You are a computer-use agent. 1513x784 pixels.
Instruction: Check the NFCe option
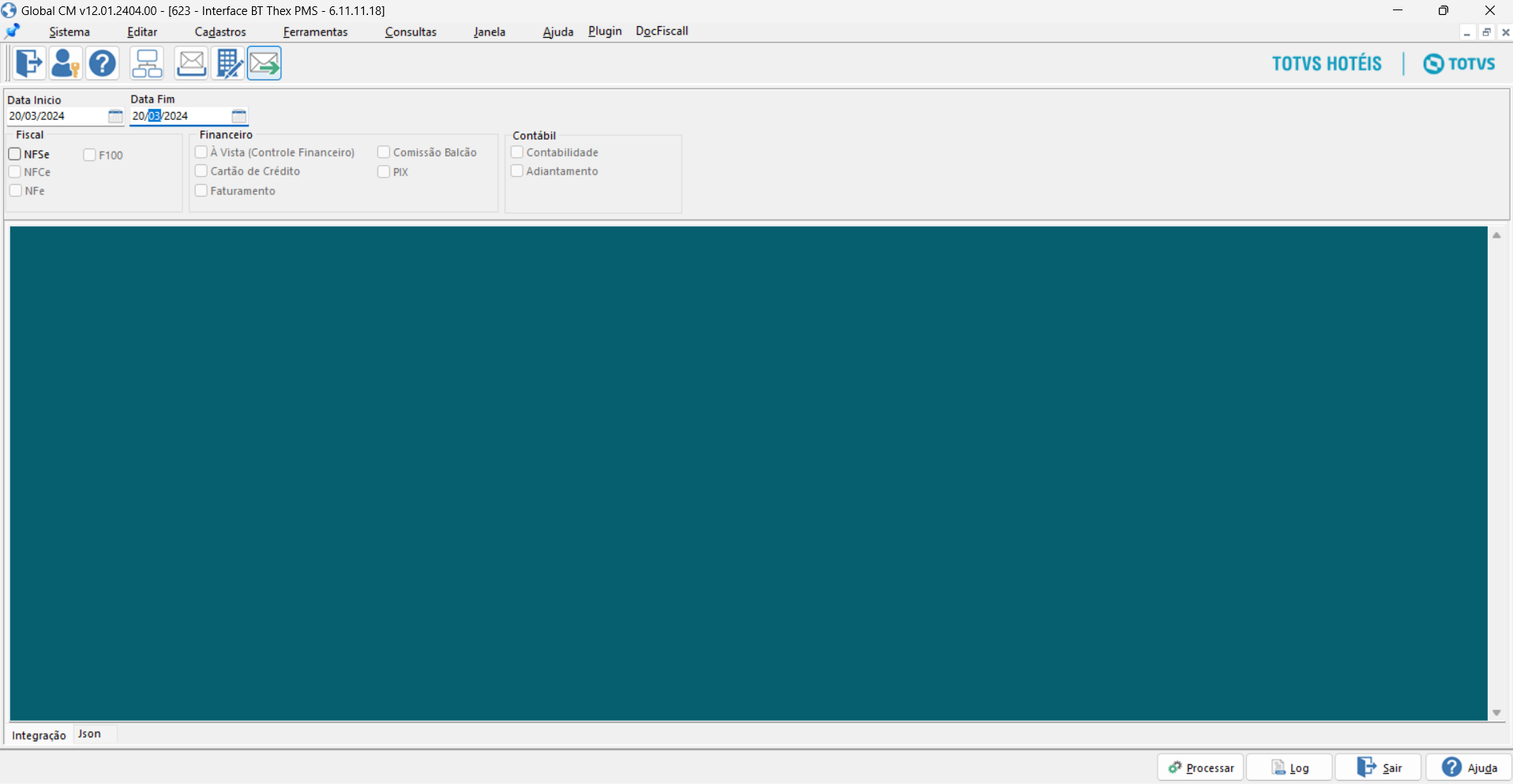tap(15, 172)
